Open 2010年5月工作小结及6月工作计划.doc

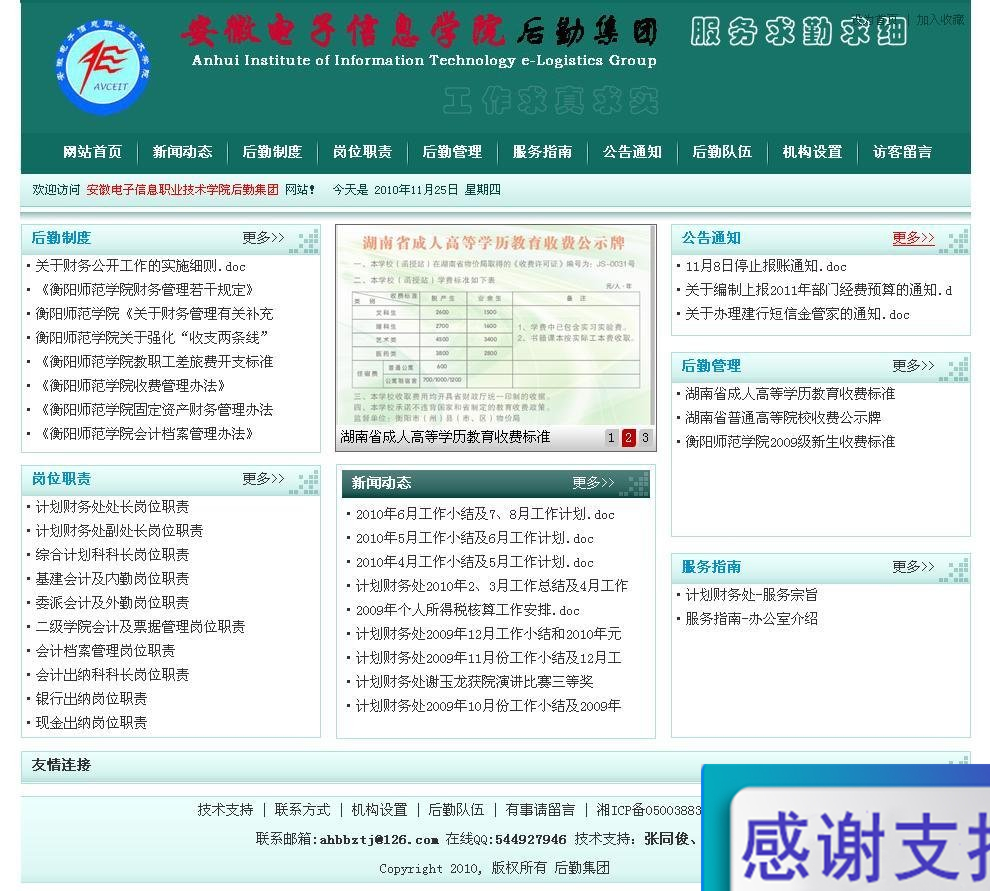[x=475, y=538]
